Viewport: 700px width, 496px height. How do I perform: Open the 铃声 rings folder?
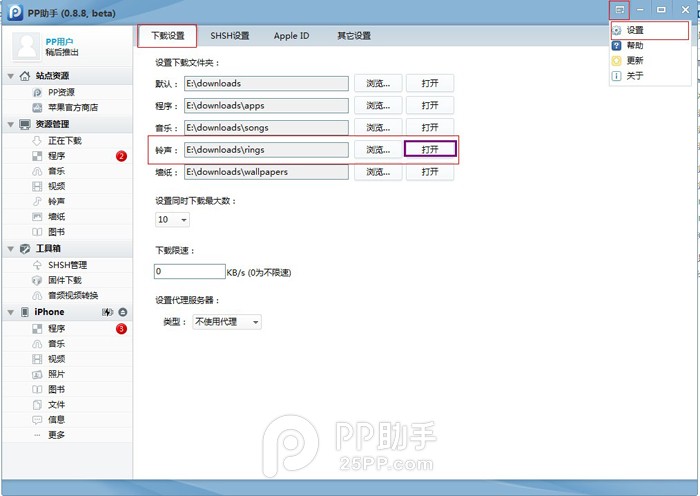430,150
